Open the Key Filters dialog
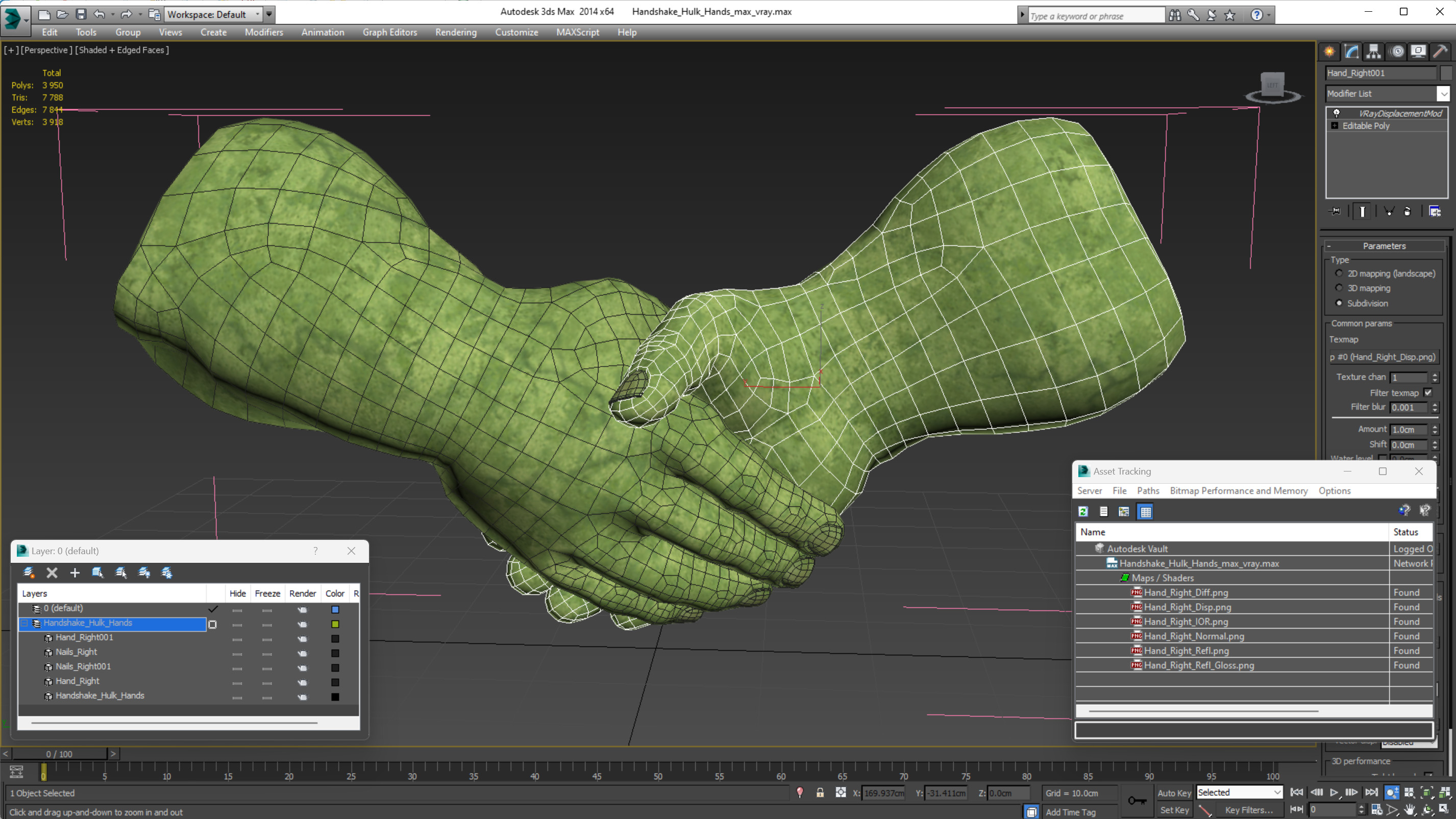This screenshot has height=819, width=1456. coord(1249,810)
